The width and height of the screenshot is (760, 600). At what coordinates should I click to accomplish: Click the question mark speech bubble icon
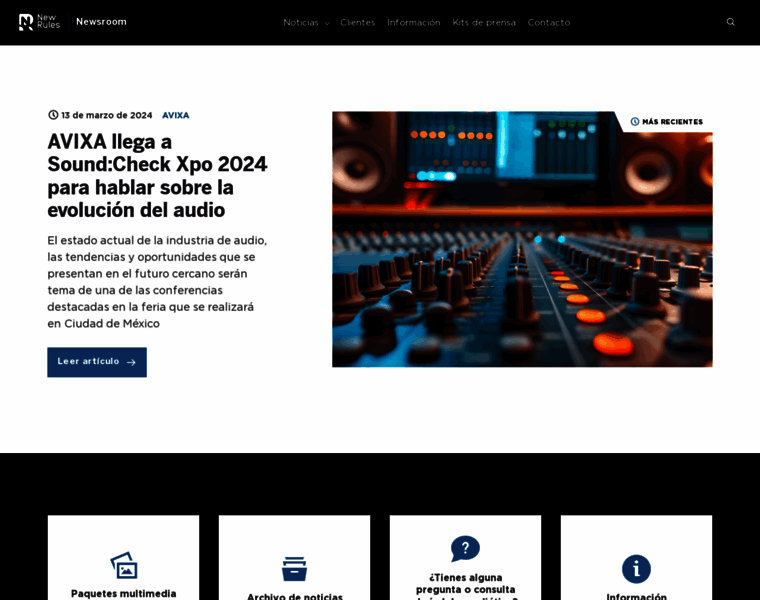tap(465, 549)
